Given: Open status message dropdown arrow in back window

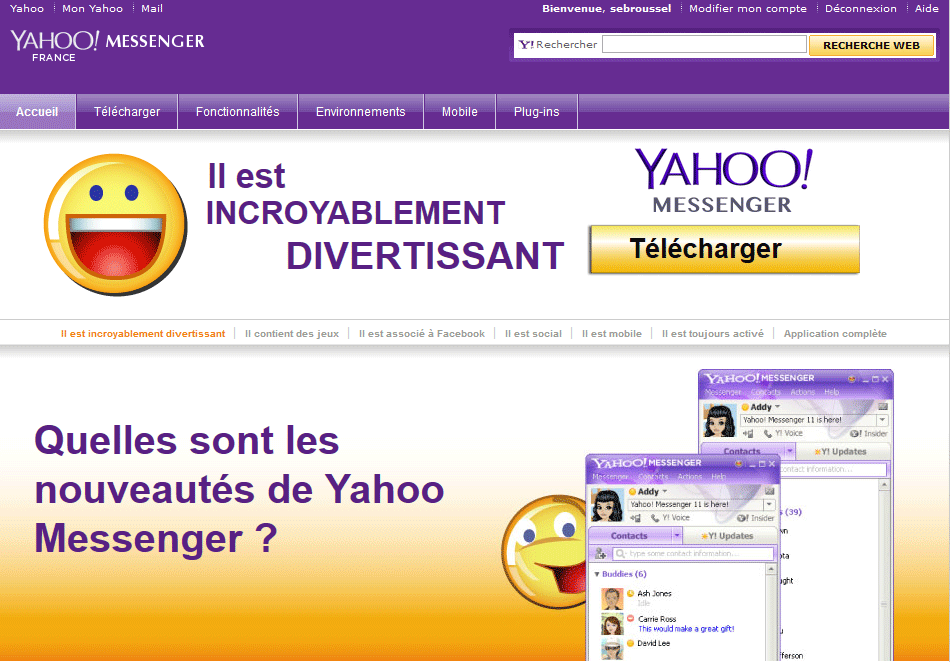Looking at the screenshot, I should [x=882, y=420].
